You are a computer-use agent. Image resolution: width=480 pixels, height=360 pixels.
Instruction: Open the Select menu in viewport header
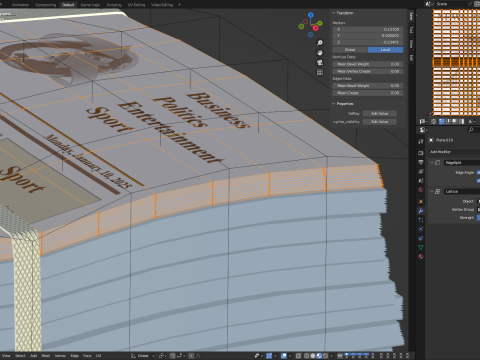pyautogui.click(x=20, y=356)
